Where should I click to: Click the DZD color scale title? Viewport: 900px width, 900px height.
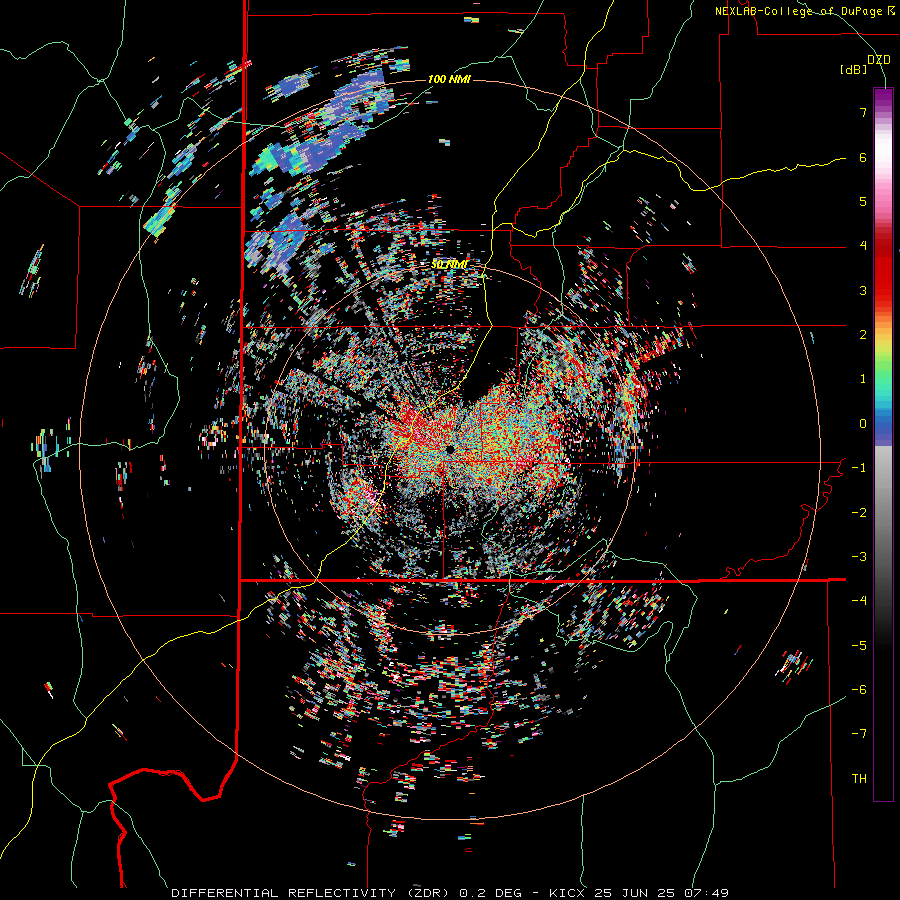click(x=879, y=60)
